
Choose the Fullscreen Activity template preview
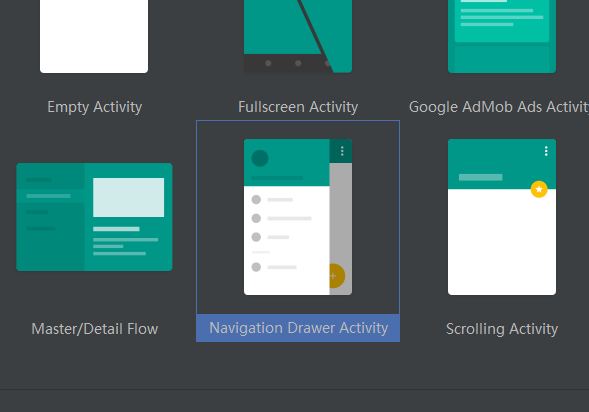(x=298, y=36)
